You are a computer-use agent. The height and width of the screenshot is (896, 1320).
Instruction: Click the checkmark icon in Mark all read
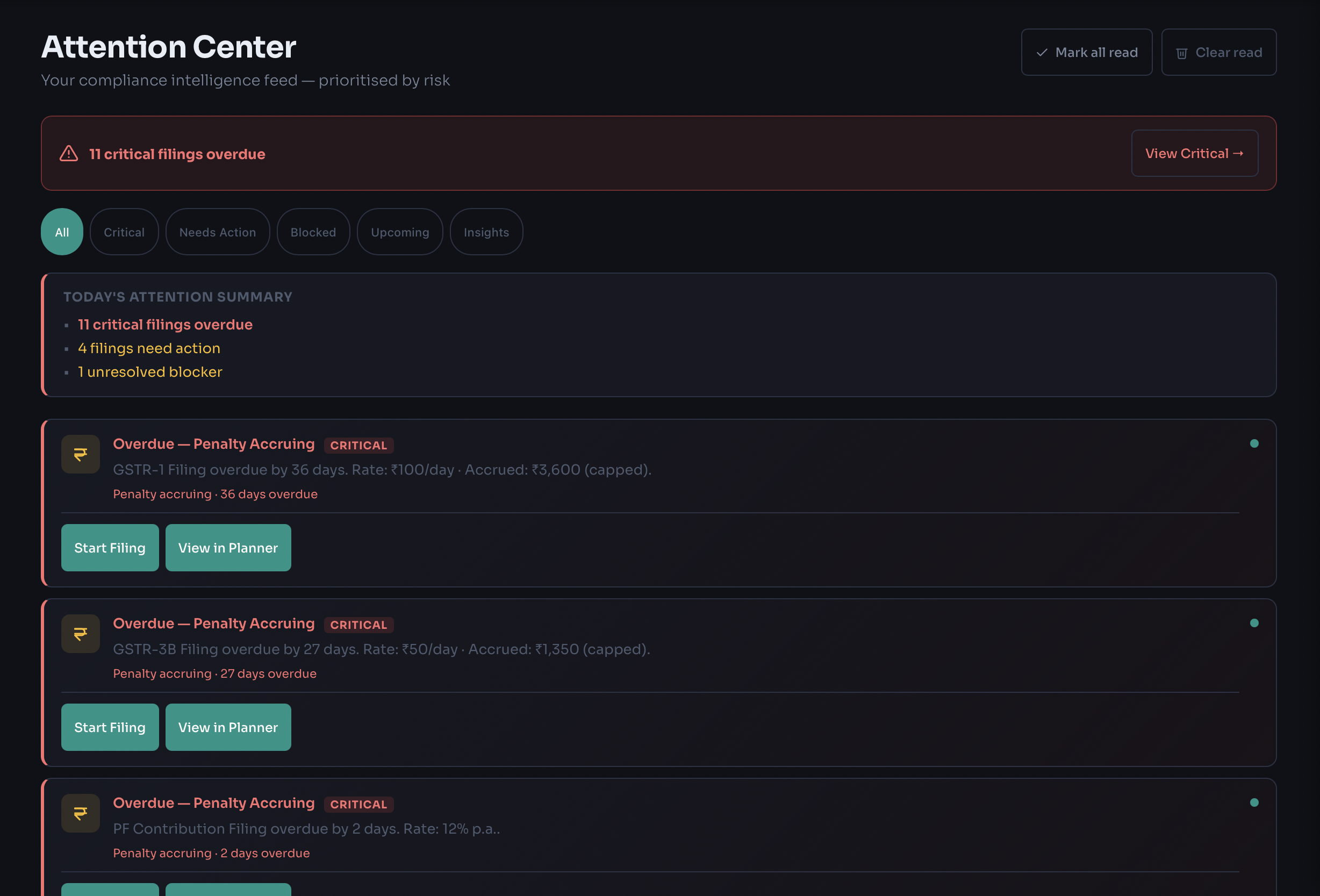click(x=1042, y=53)
